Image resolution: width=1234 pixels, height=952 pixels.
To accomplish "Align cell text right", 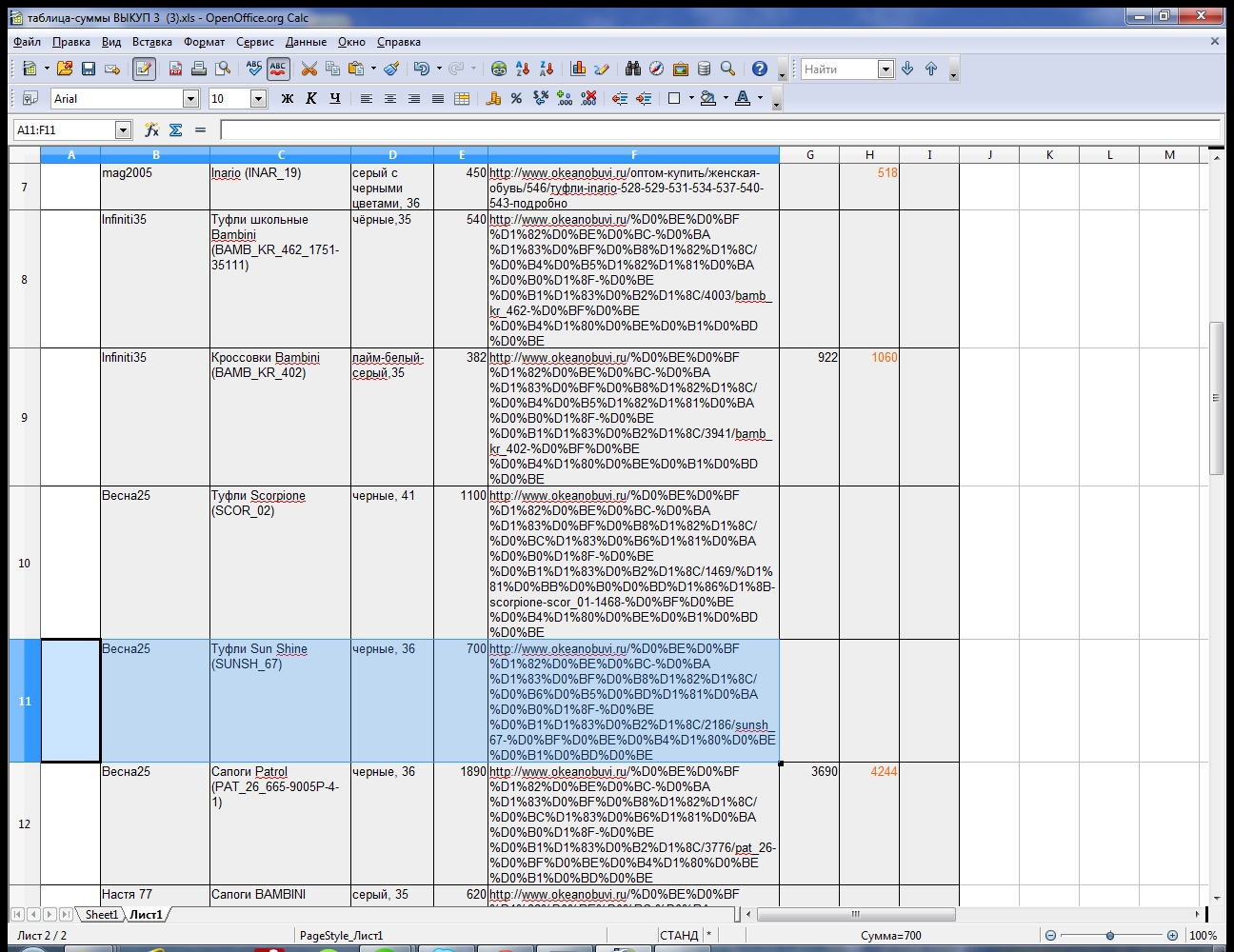I will point(414,98).
